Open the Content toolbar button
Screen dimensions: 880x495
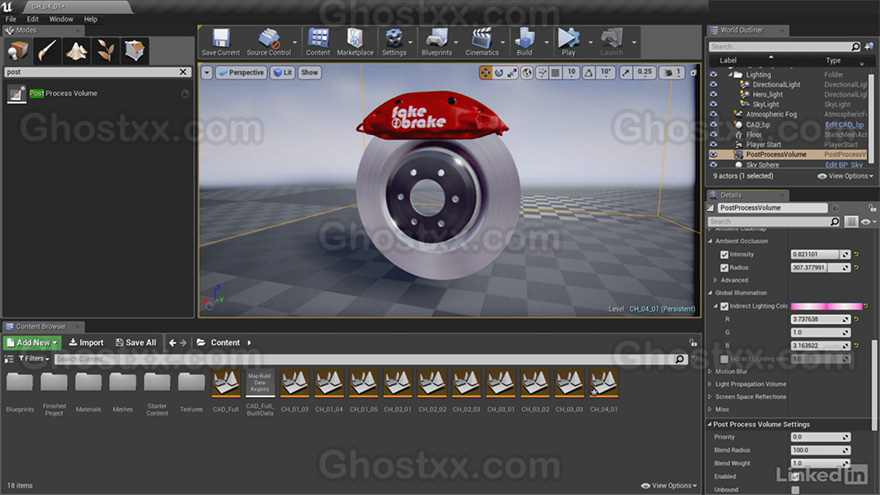[318, 42]
